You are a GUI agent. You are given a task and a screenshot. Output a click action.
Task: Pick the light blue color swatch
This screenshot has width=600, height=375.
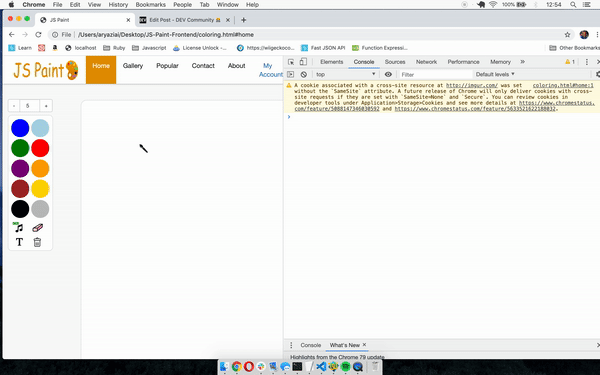pyautogui.click(x=40, y=128)
